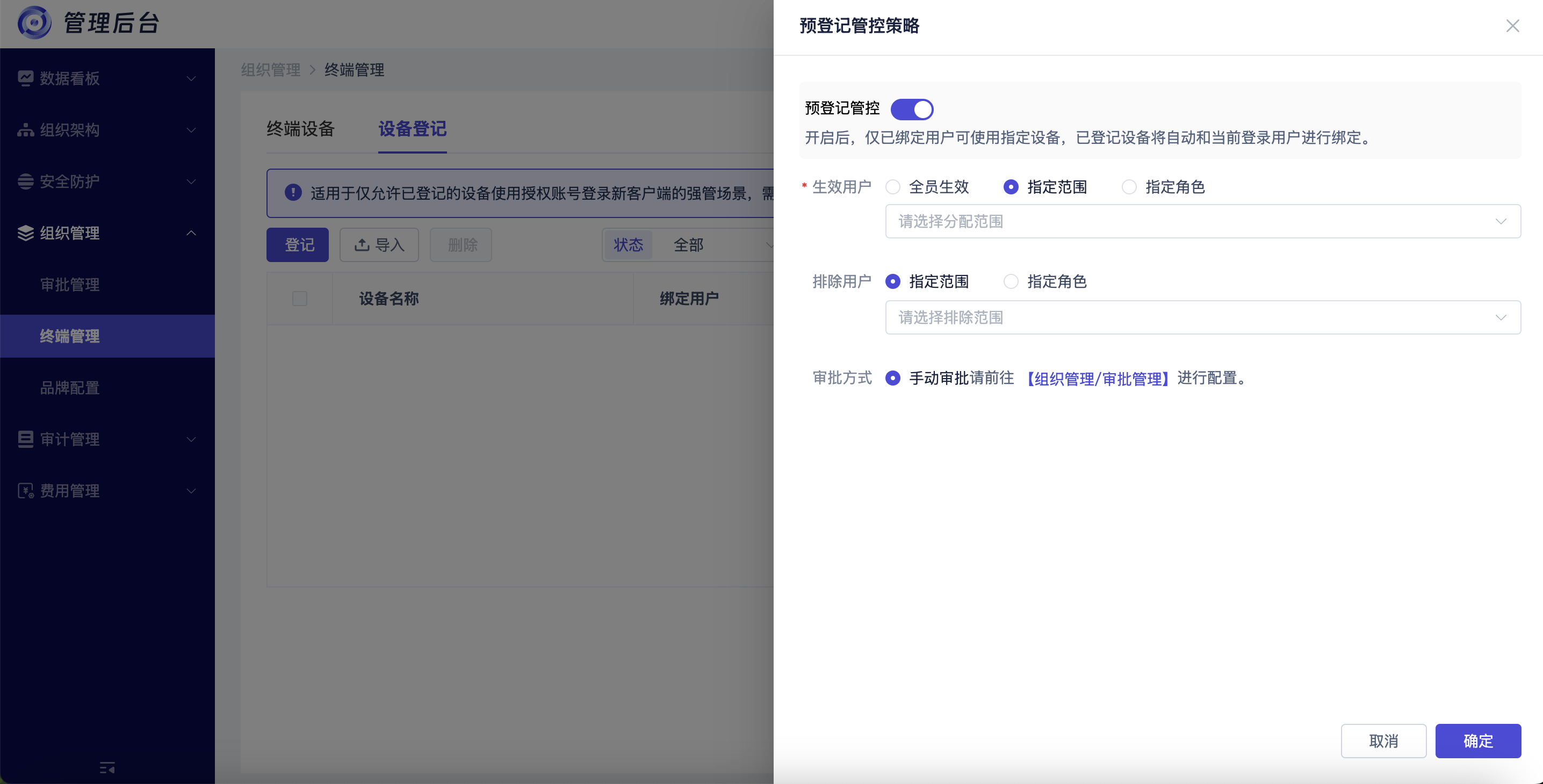Select 指定范围 radio for 生效用户
The width and height of the screenshot is (1543, 784).
click(1011, 187)
